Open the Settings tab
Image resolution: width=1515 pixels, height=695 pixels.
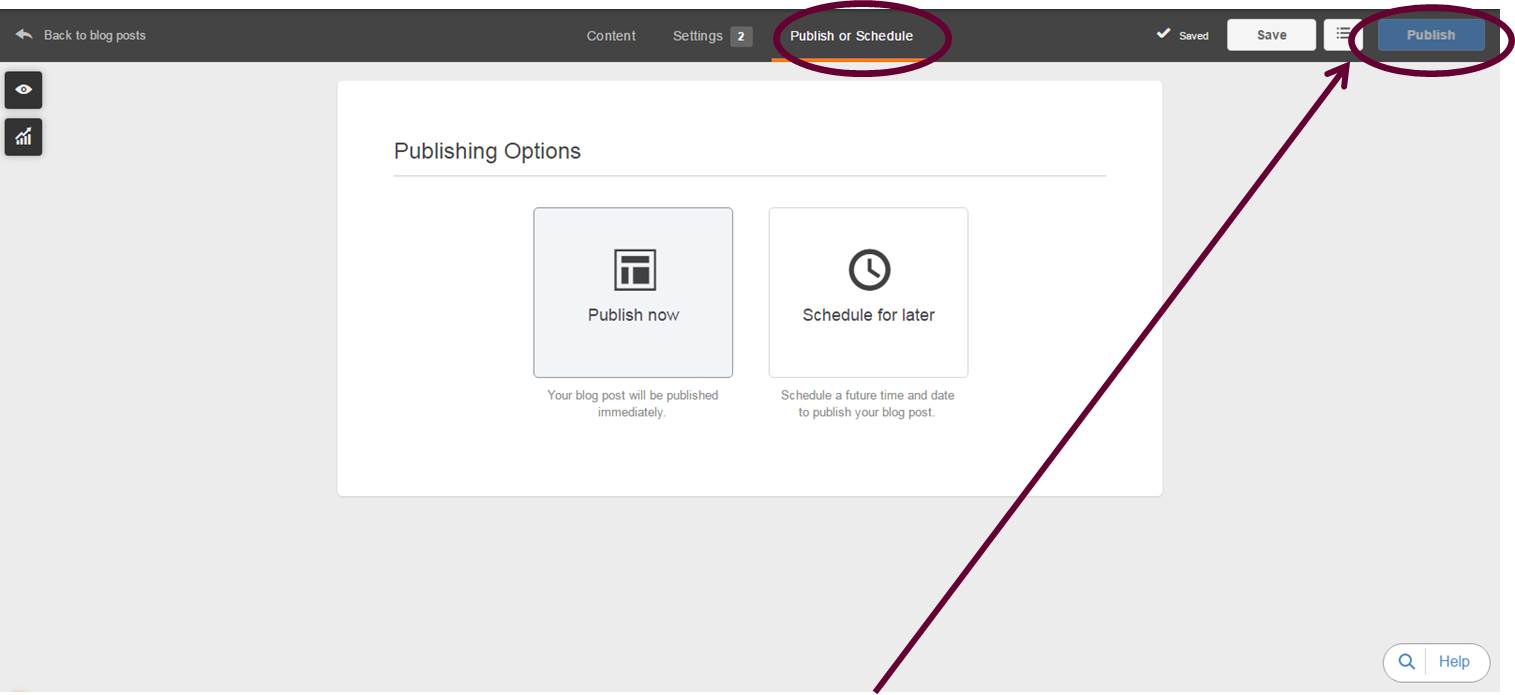coord(697,36)
